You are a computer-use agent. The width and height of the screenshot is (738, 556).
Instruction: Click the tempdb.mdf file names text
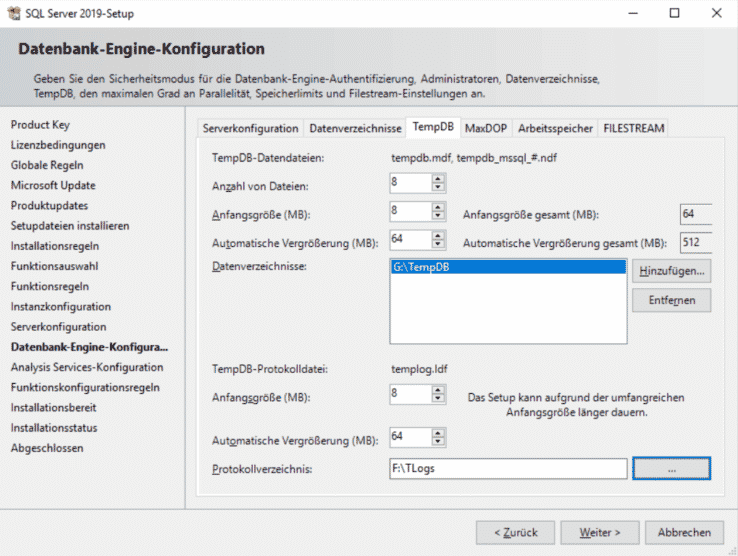(x=474, y=158)
